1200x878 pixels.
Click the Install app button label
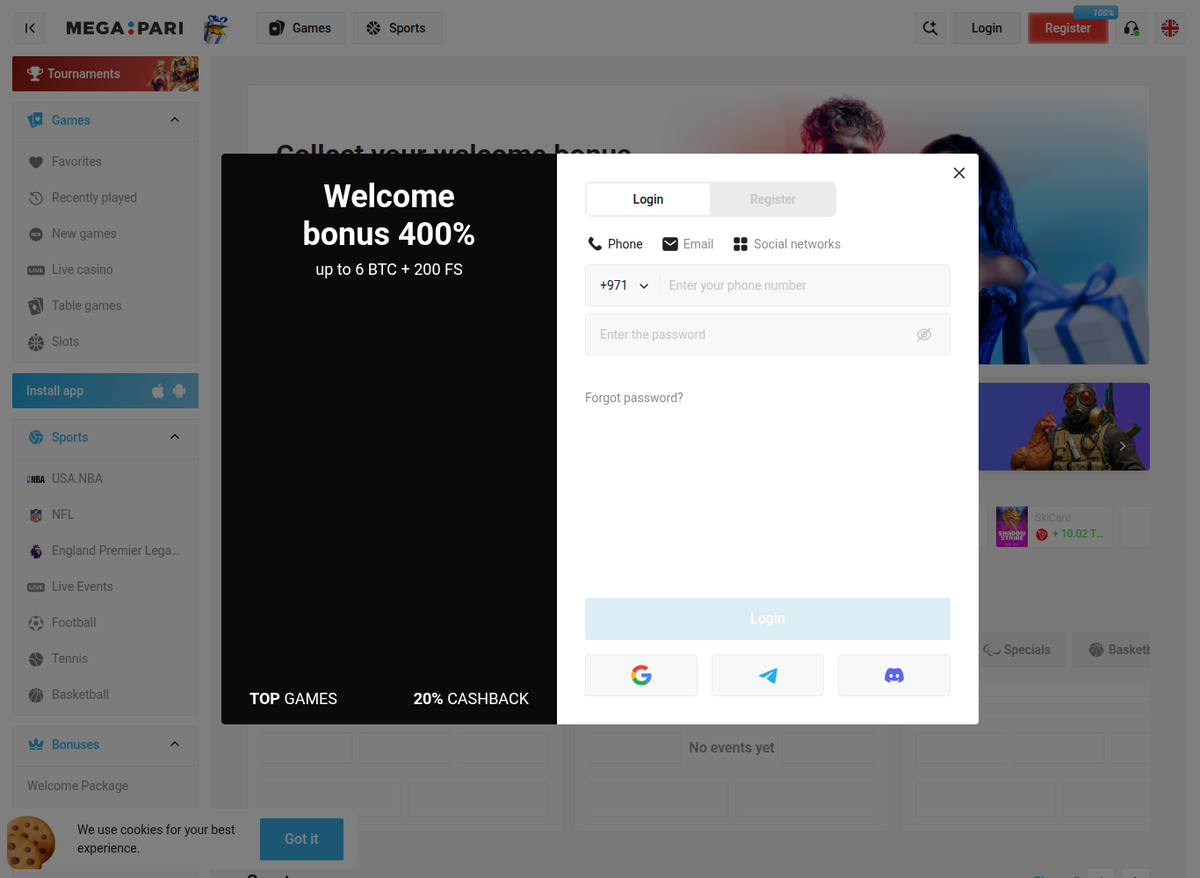(55, 391)
